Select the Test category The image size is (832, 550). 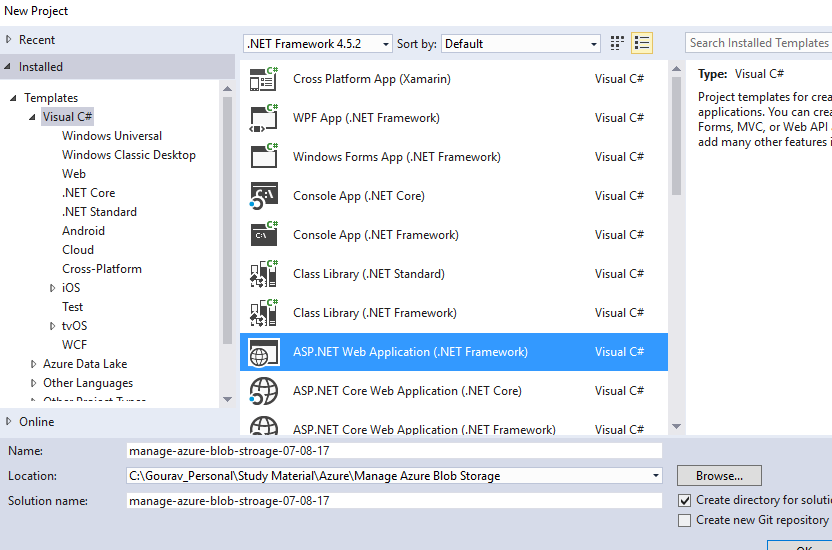(73, 307)
